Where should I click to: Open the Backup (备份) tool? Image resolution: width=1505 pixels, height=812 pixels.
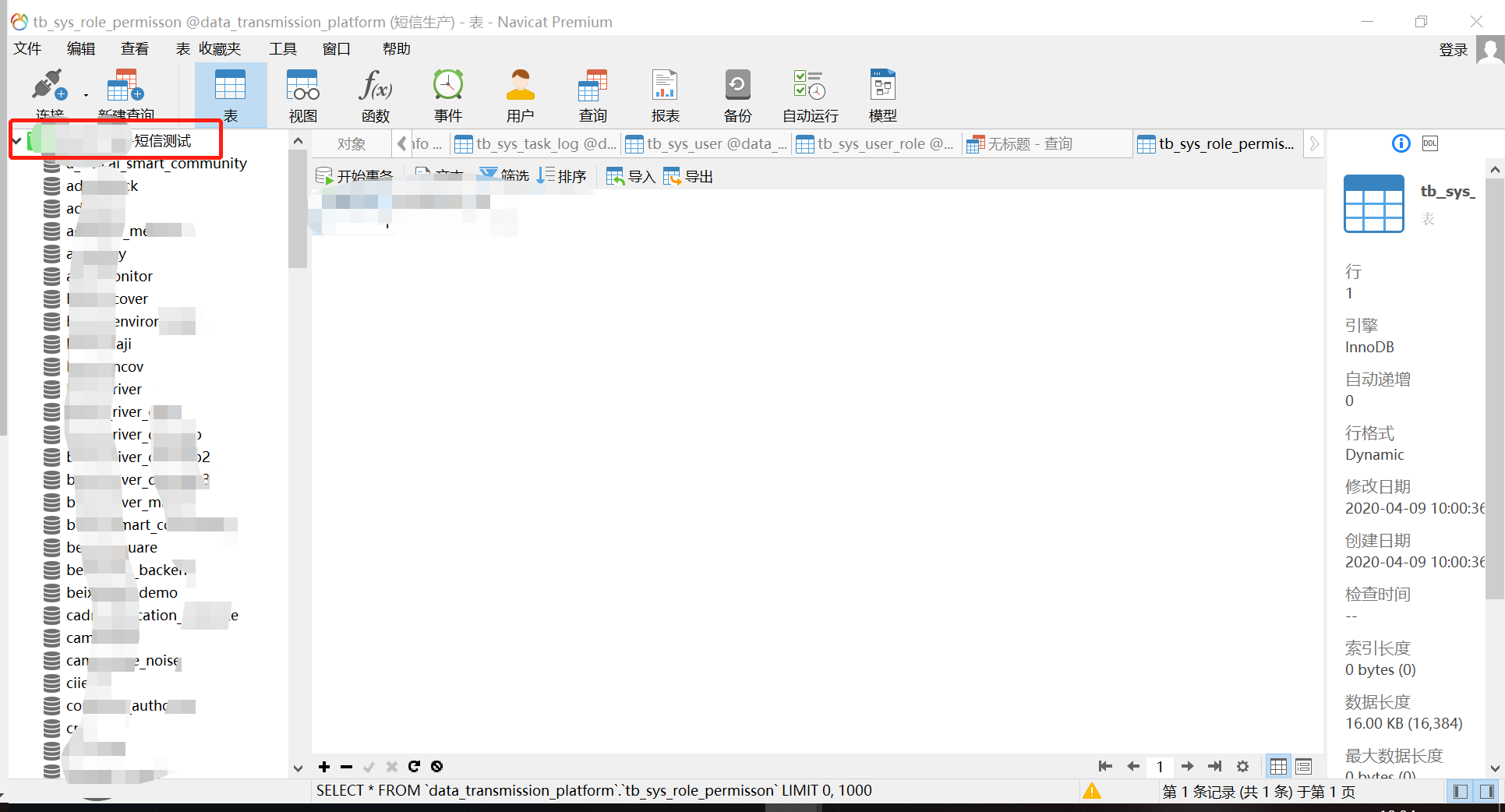(737, 95)
